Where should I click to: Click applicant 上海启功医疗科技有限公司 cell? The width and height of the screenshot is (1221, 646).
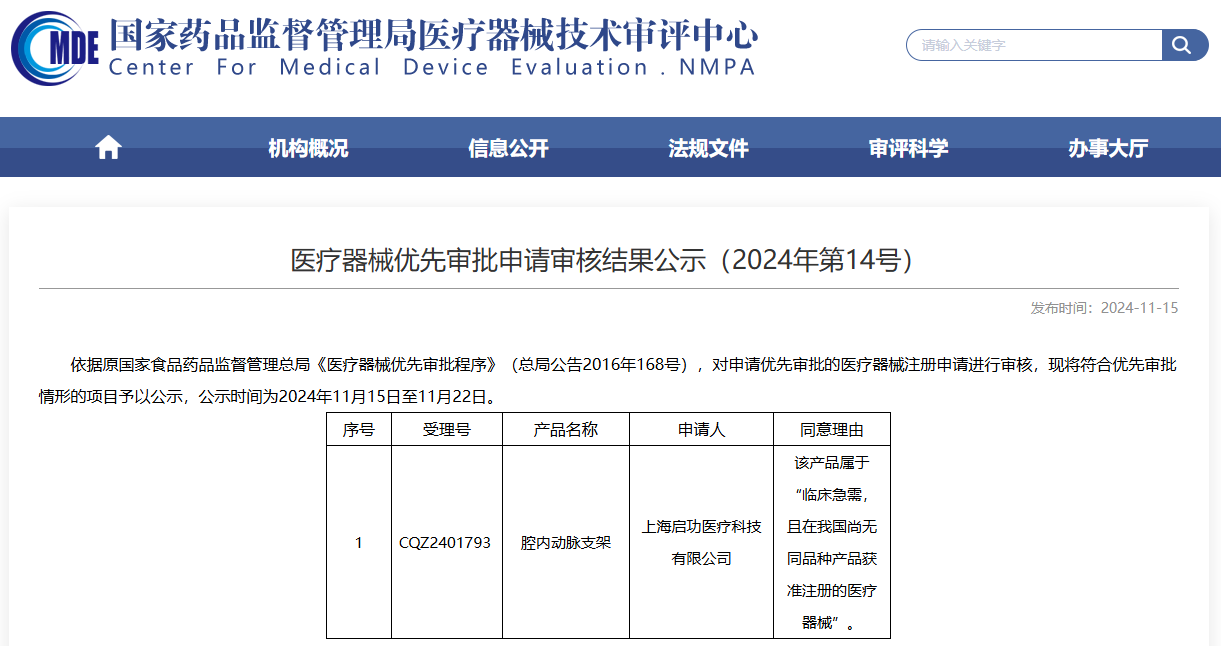[701, 542]
